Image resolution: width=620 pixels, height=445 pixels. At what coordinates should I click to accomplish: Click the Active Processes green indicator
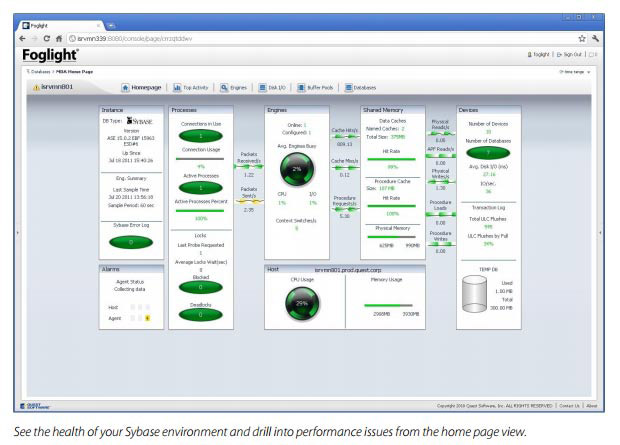pos(201,188)
